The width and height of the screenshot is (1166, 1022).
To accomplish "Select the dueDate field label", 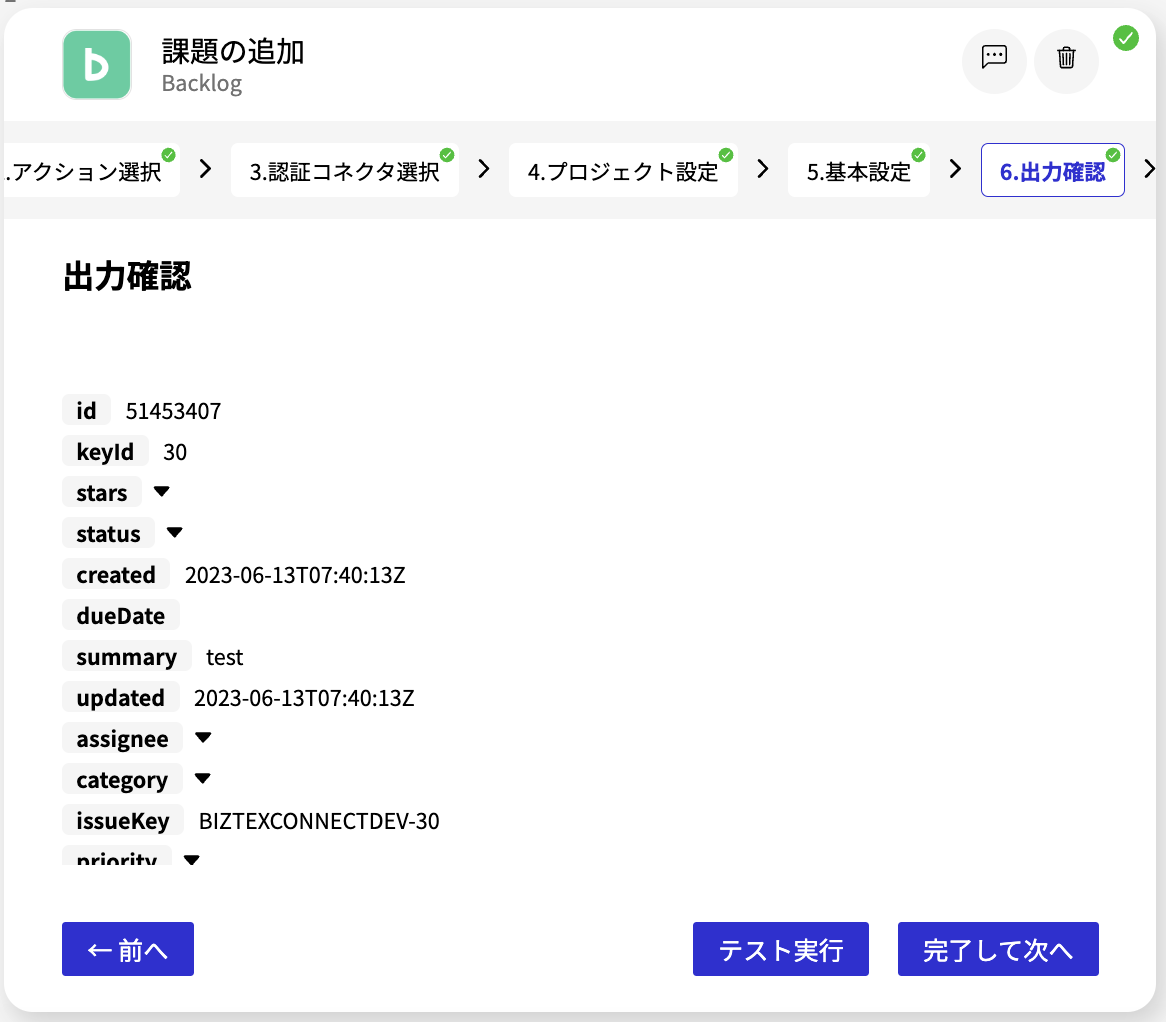I will tap(120, 615).
